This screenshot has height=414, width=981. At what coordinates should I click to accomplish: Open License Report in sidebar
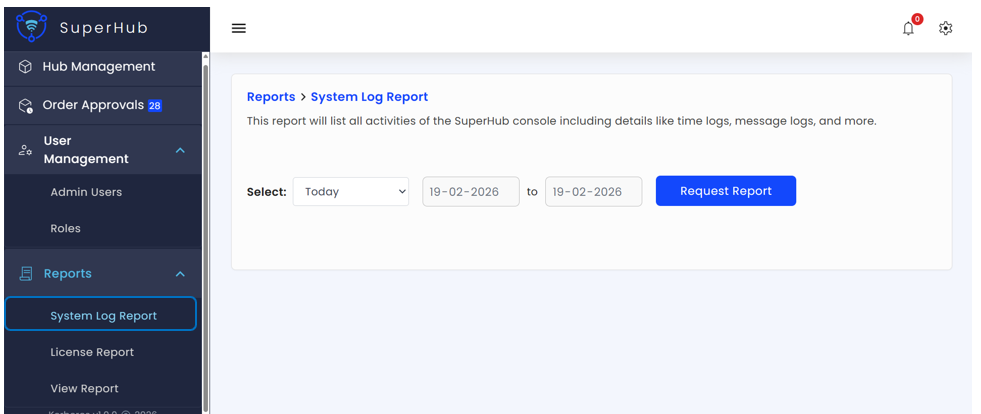pyautogui.click(x=92, y=352)
